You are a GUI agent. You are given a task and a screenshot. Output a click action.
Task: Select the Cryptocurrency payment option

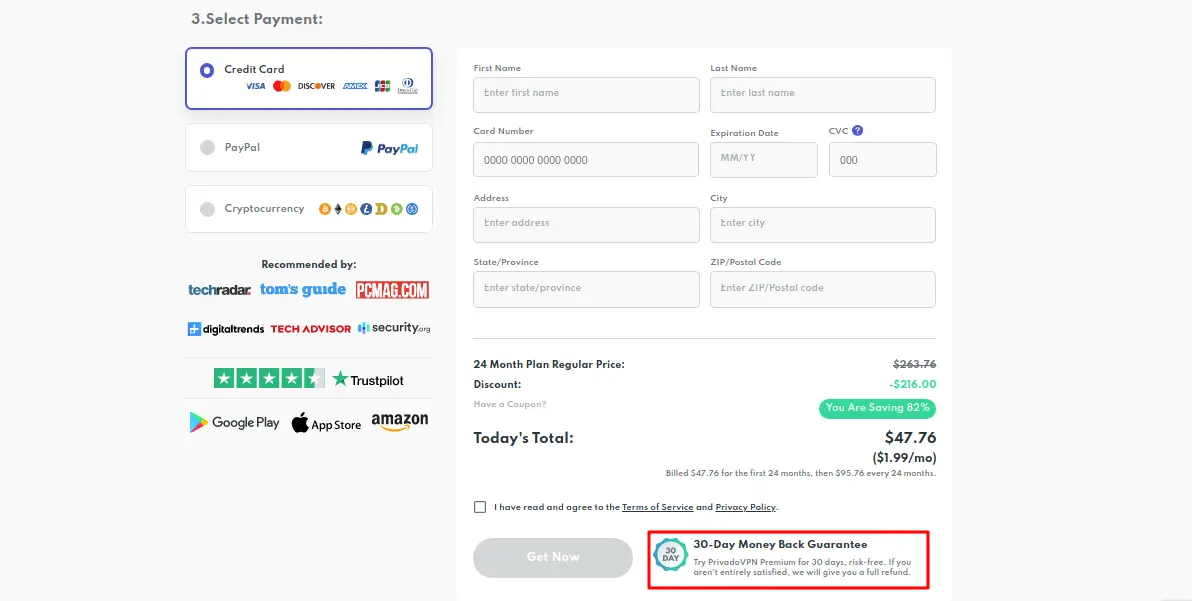[208, 209]
